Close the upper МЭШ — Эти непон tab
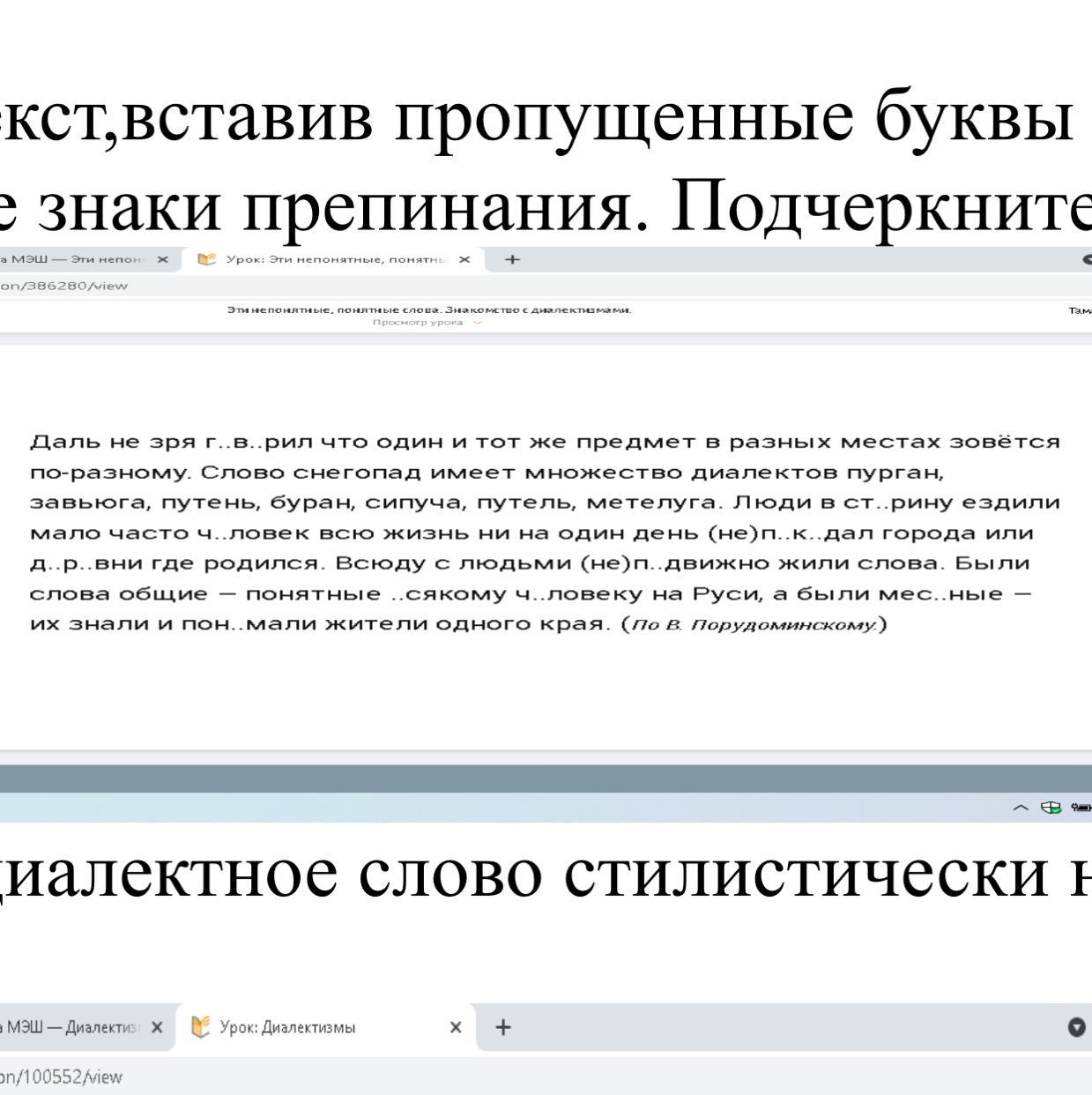 [162, 259]
